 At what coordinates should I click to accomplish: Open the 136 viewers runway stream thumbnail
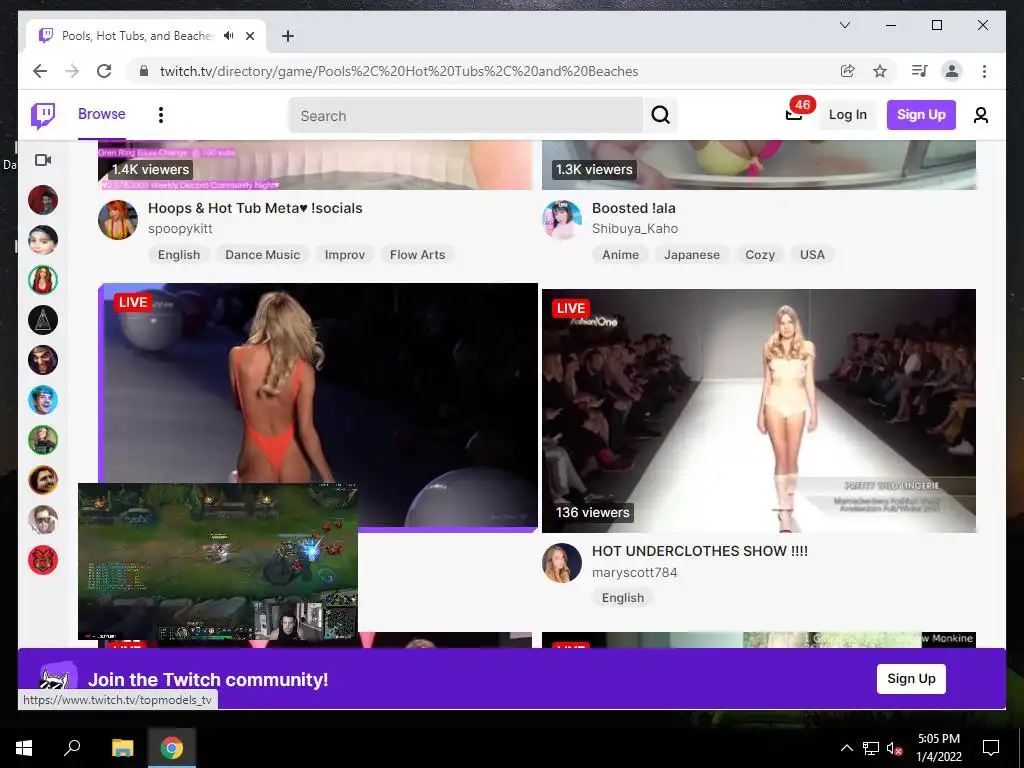(759, 411)
